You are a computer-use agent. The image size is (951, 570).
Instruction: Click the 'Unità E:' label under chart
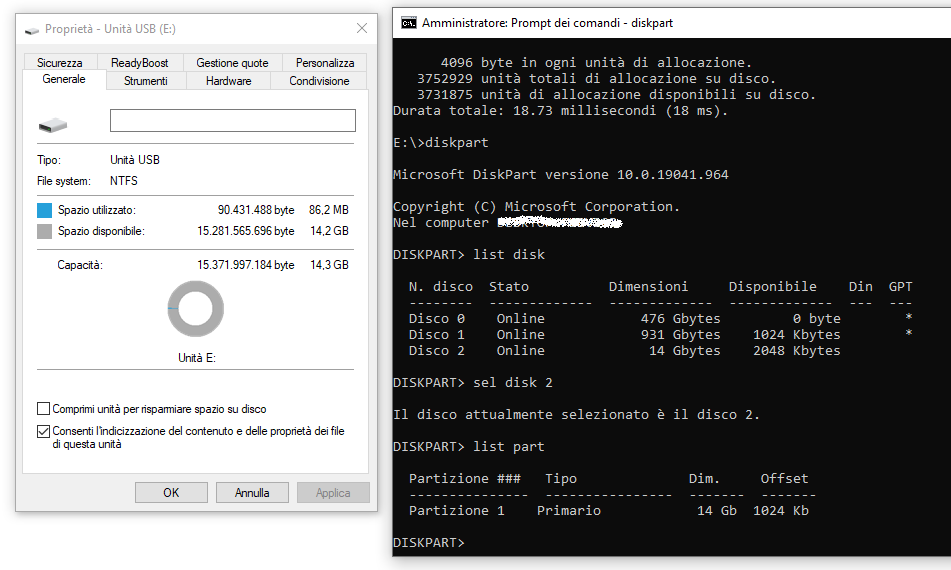click(197, 358)
